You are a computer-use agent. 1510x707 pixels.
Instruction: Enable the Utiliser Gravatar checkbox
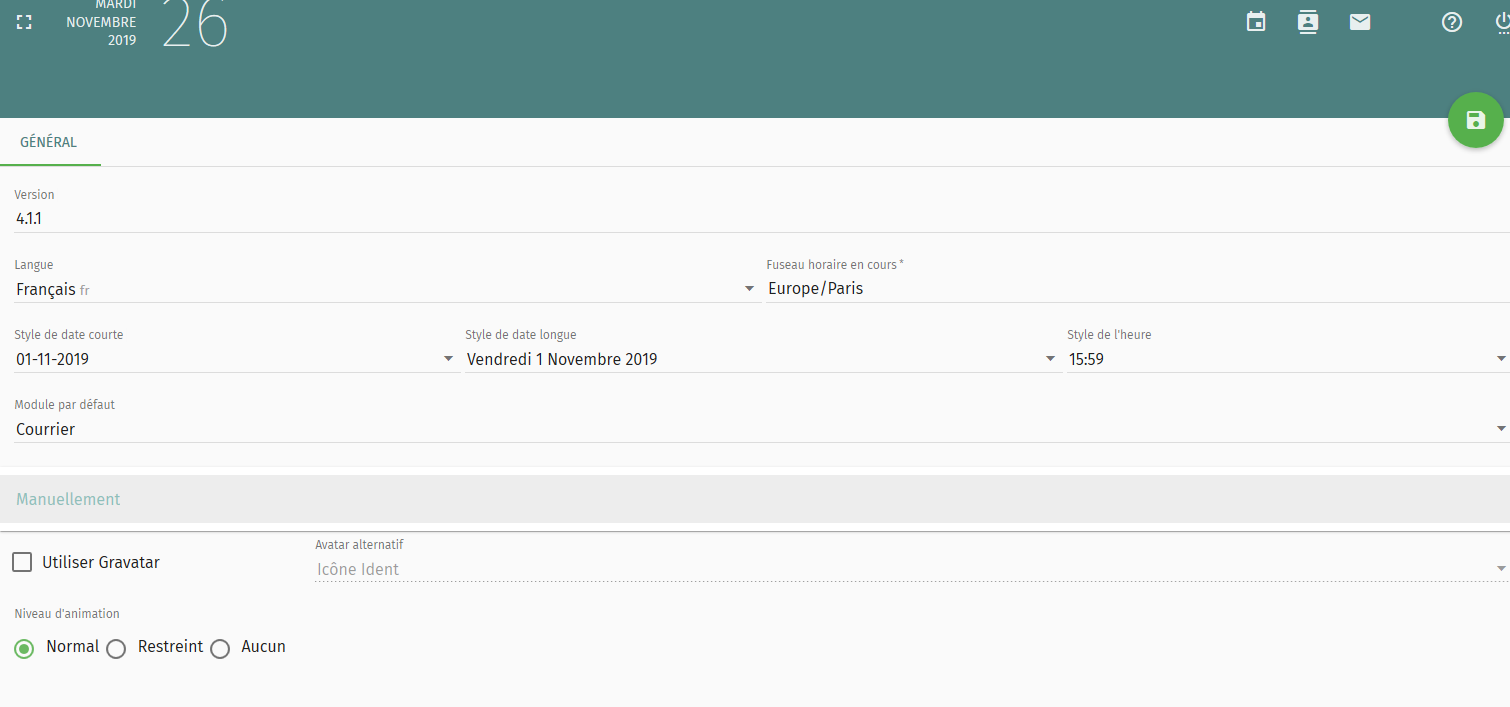tap(22, 562)
